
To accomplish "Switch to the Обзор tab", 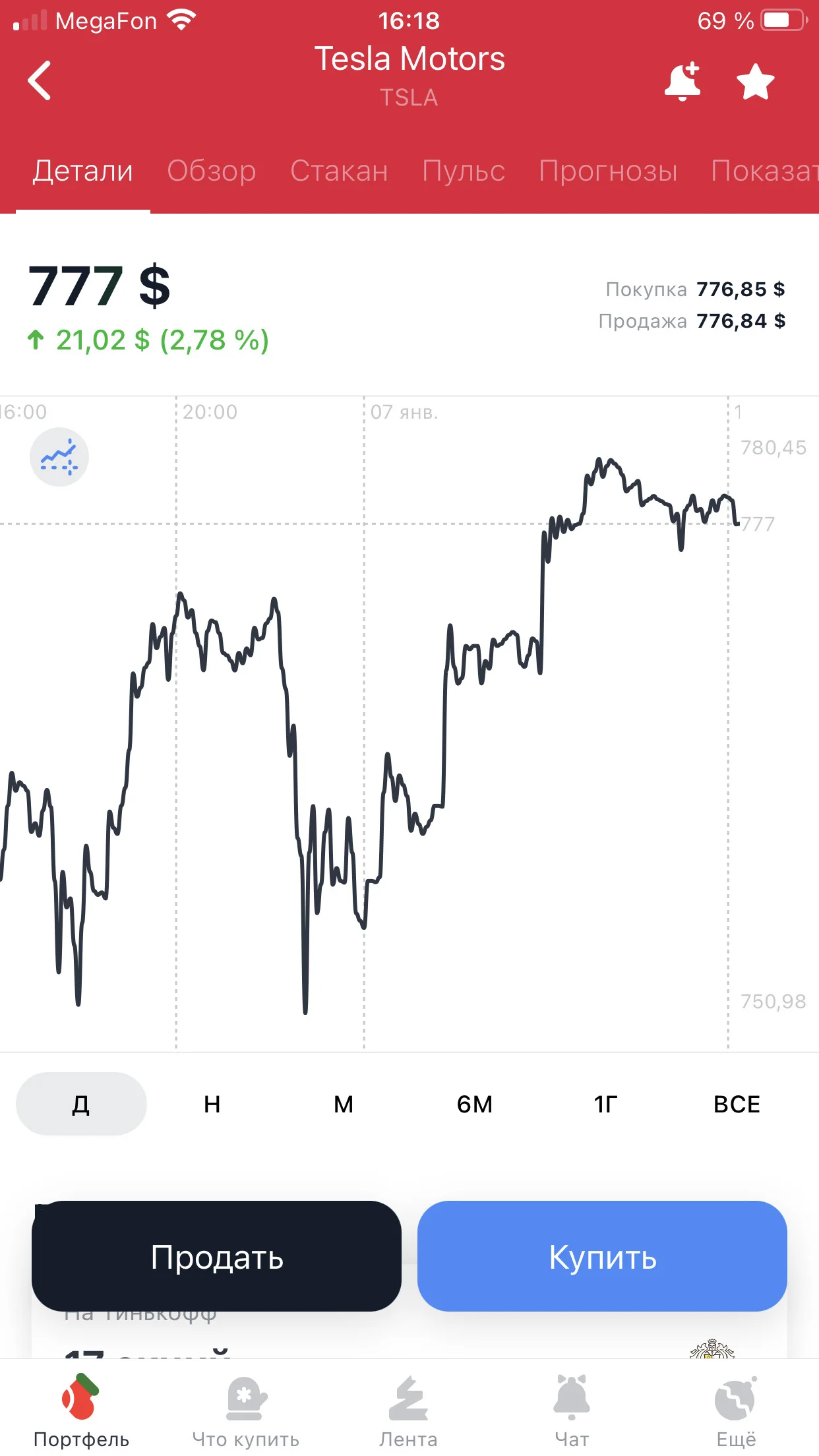I will [x=211, y=171].
